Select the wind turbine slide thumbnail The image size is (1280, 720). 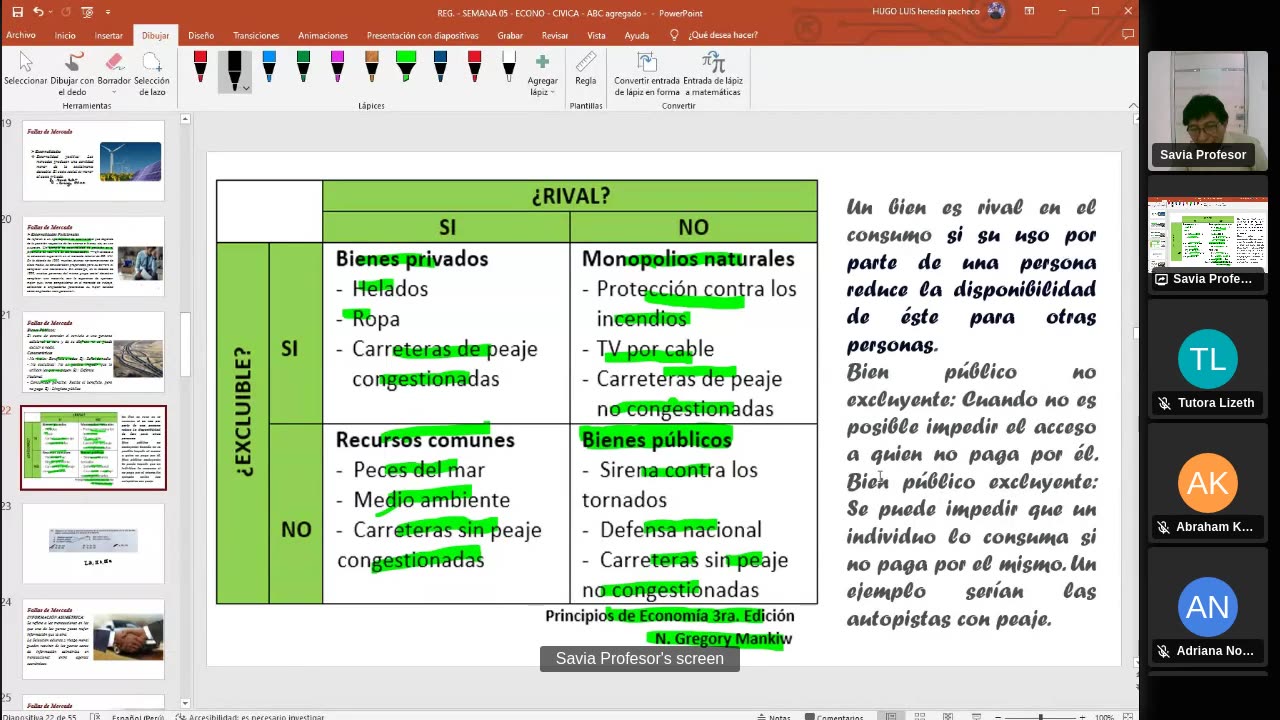pyautogui.click(x=94, y=161)
